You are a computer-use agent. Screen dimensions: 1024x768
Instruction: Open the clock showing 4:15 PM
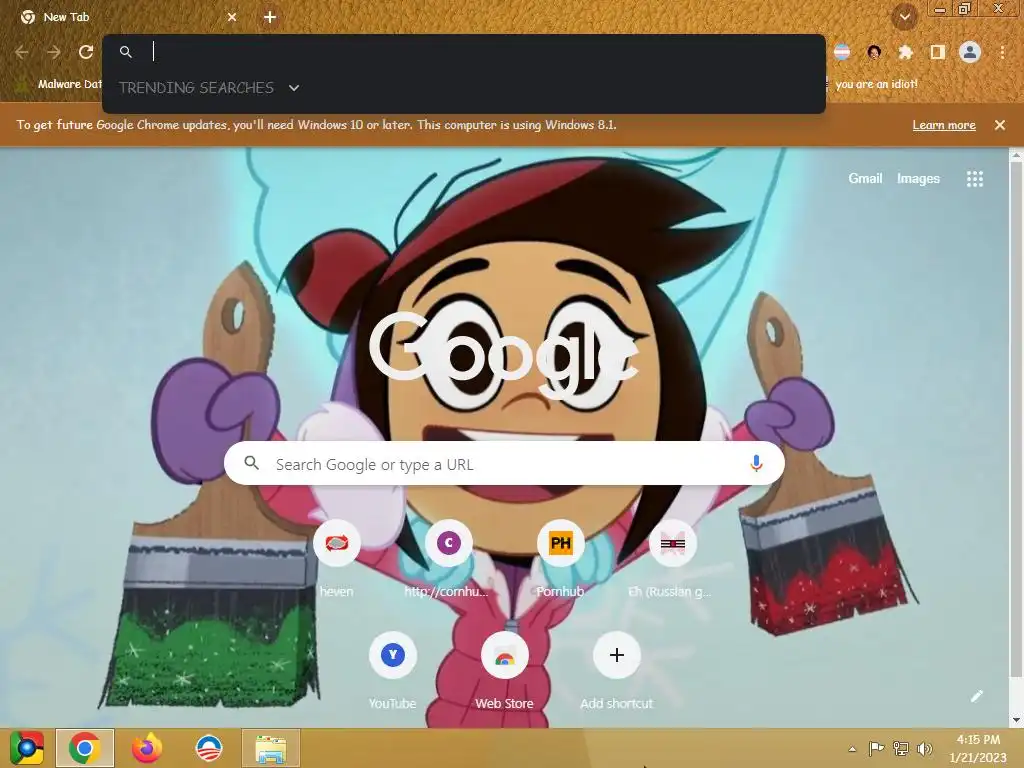coord(978,748)
